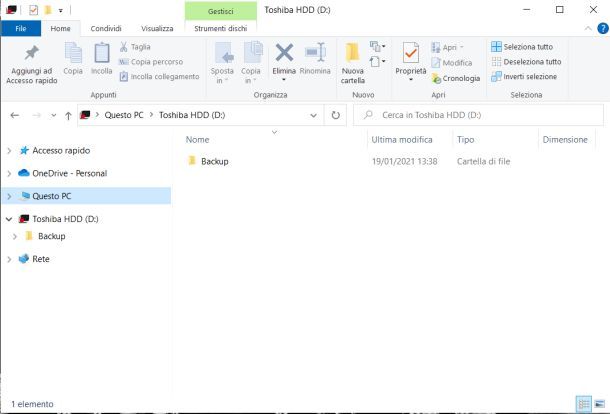This screenshot has width=610, height=414.
Task: Open the recent locations dropdown arrow
Action: [x=54, y=116]
